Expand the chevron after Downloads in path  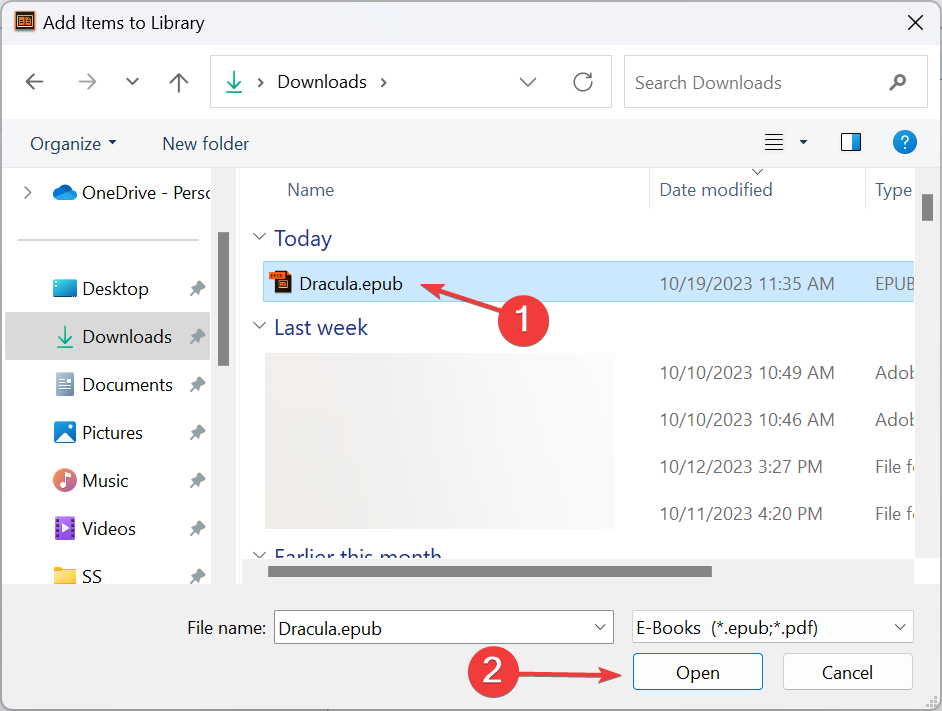pos(383,82)
